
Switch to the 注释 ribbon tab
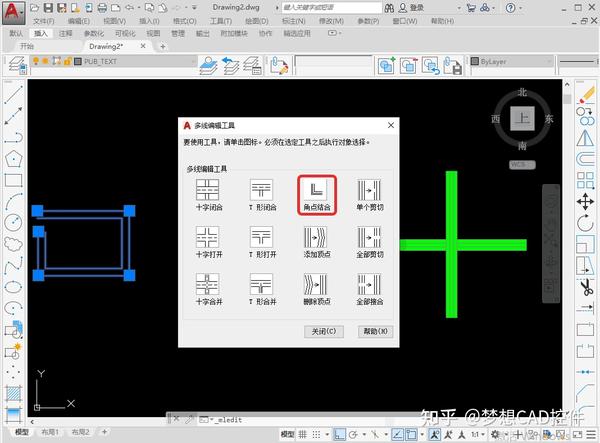click(65, 33)
